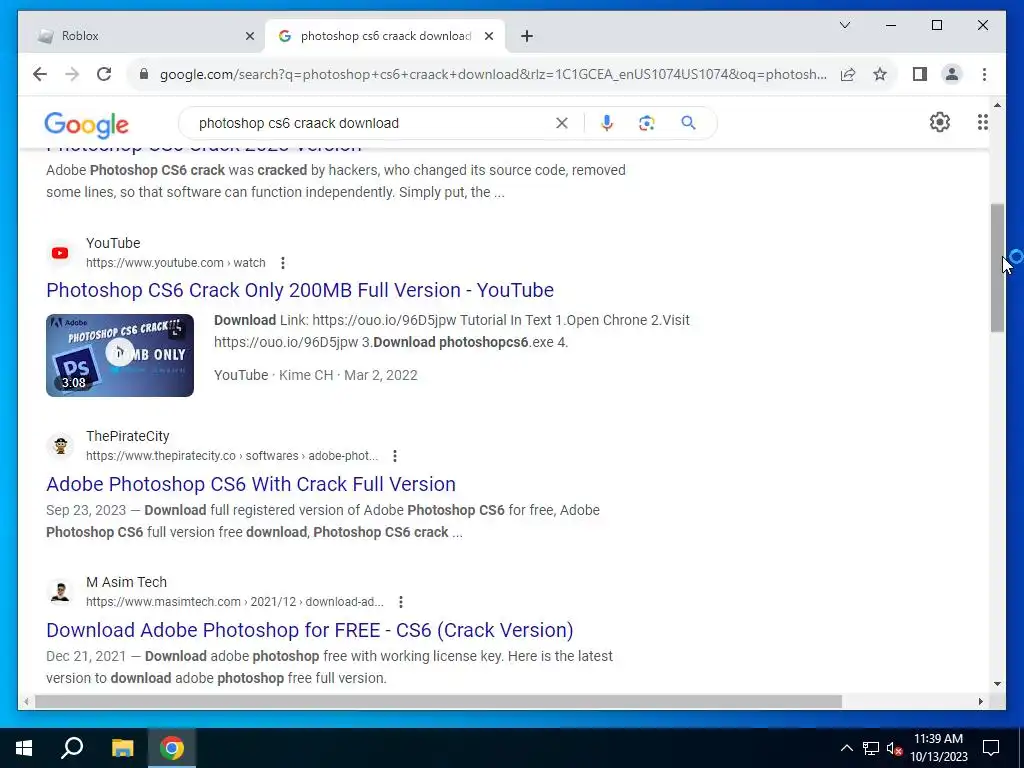Click the horizontal scroll right arrow
This screenshot has width=1024, height=768.
coord(980,701)
